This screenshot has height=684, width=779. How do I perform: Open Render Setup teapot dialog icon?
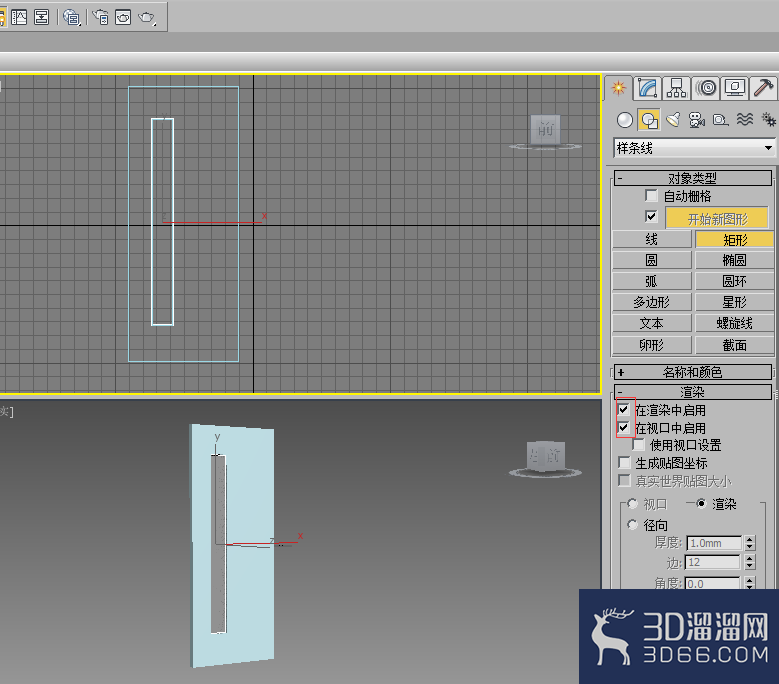pyautogui.click(x=101, y=18)
